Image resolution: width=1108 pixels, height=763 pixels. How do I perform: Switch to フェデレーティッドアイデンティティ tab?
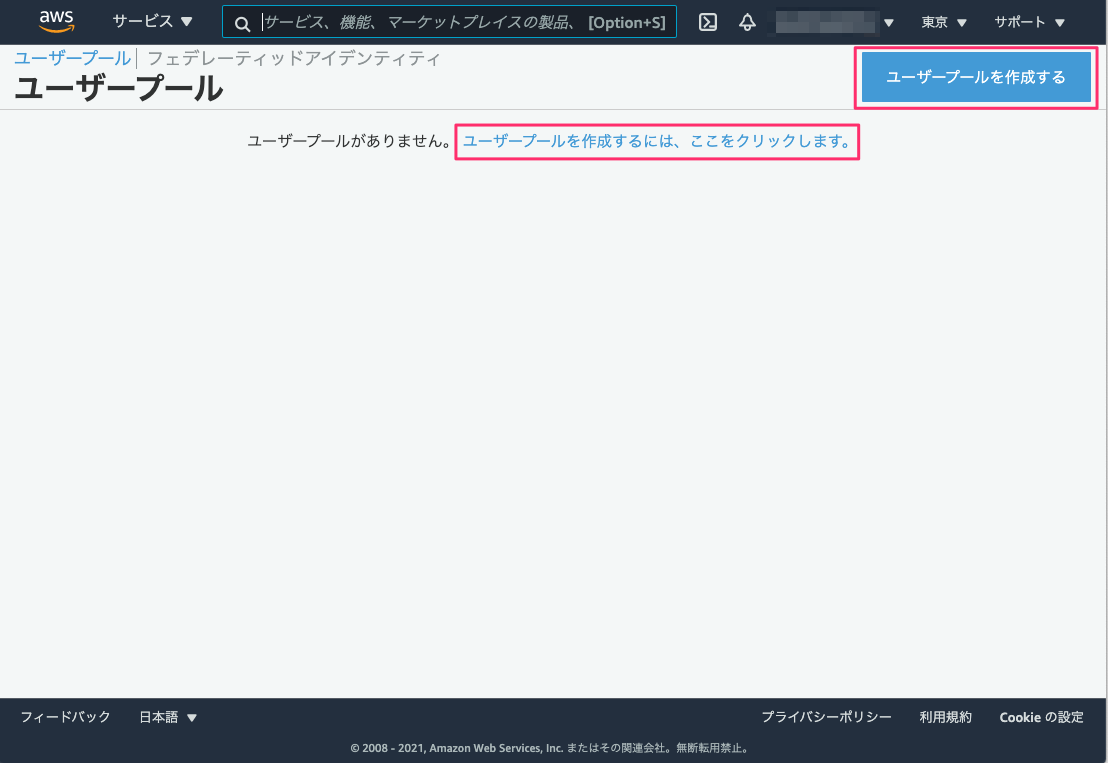click(x=293, y=58)
